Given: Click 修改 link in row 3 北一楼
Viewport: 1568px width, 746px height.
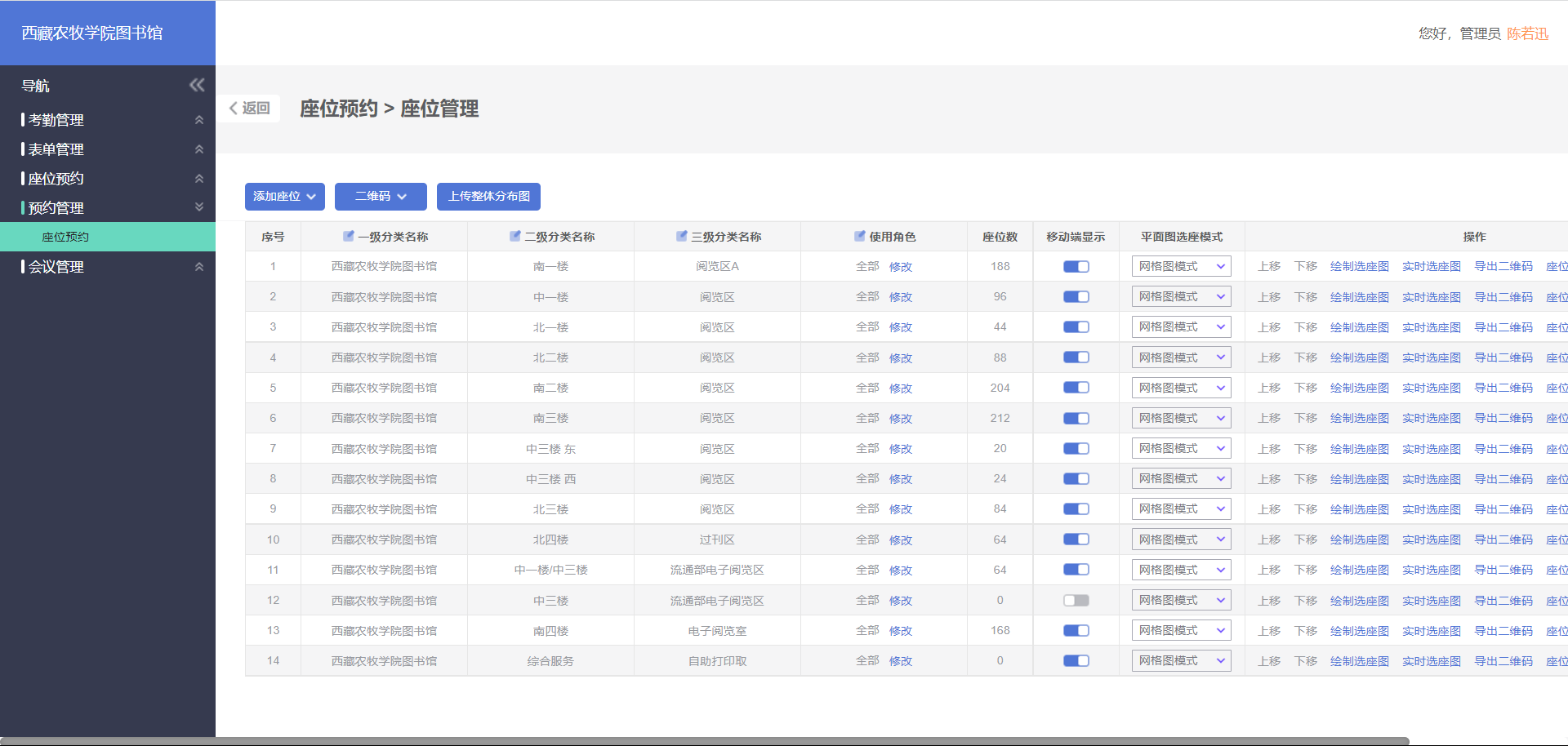Looking at the screenshot, I should point(900,327).
